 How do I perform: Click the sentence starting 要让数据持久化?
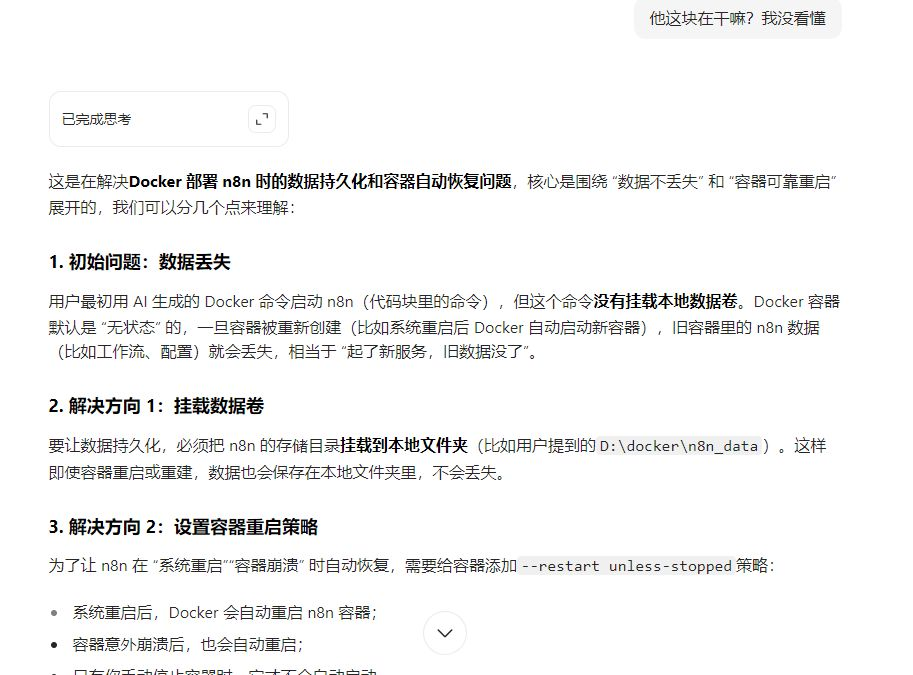point(438,459)
